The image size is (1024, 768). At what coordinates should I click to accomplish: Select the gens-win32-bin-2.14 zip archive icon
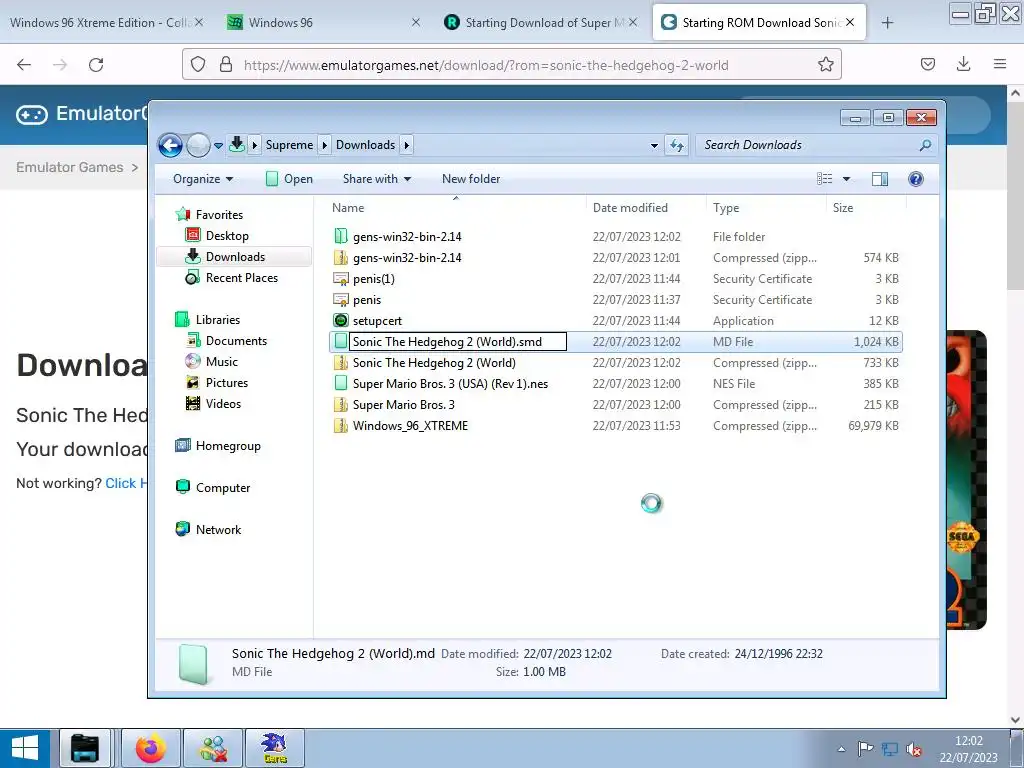pos(341,257)
